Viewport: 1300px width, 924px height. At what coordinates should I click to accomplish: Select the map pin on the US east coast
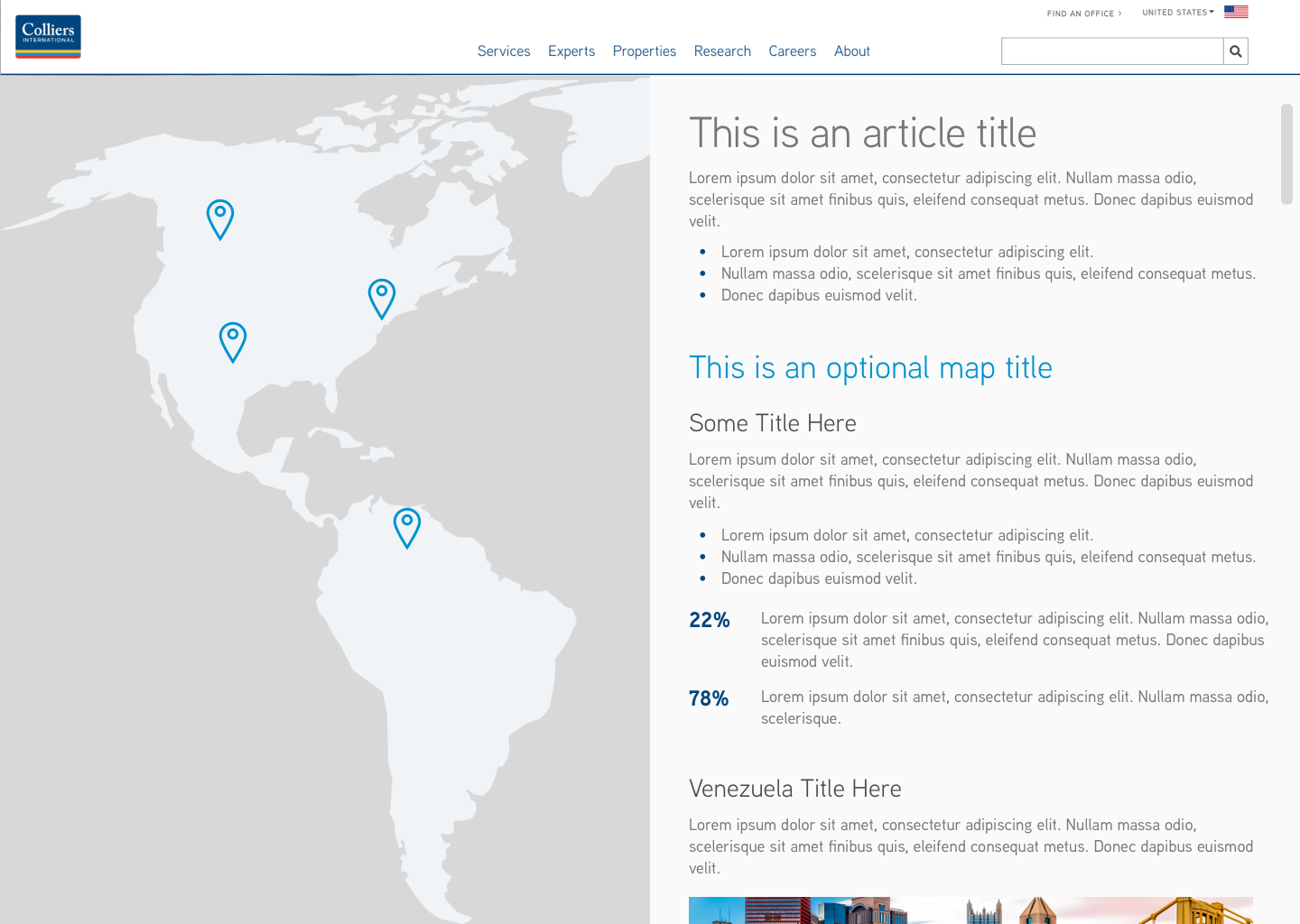tap(382, 298)
